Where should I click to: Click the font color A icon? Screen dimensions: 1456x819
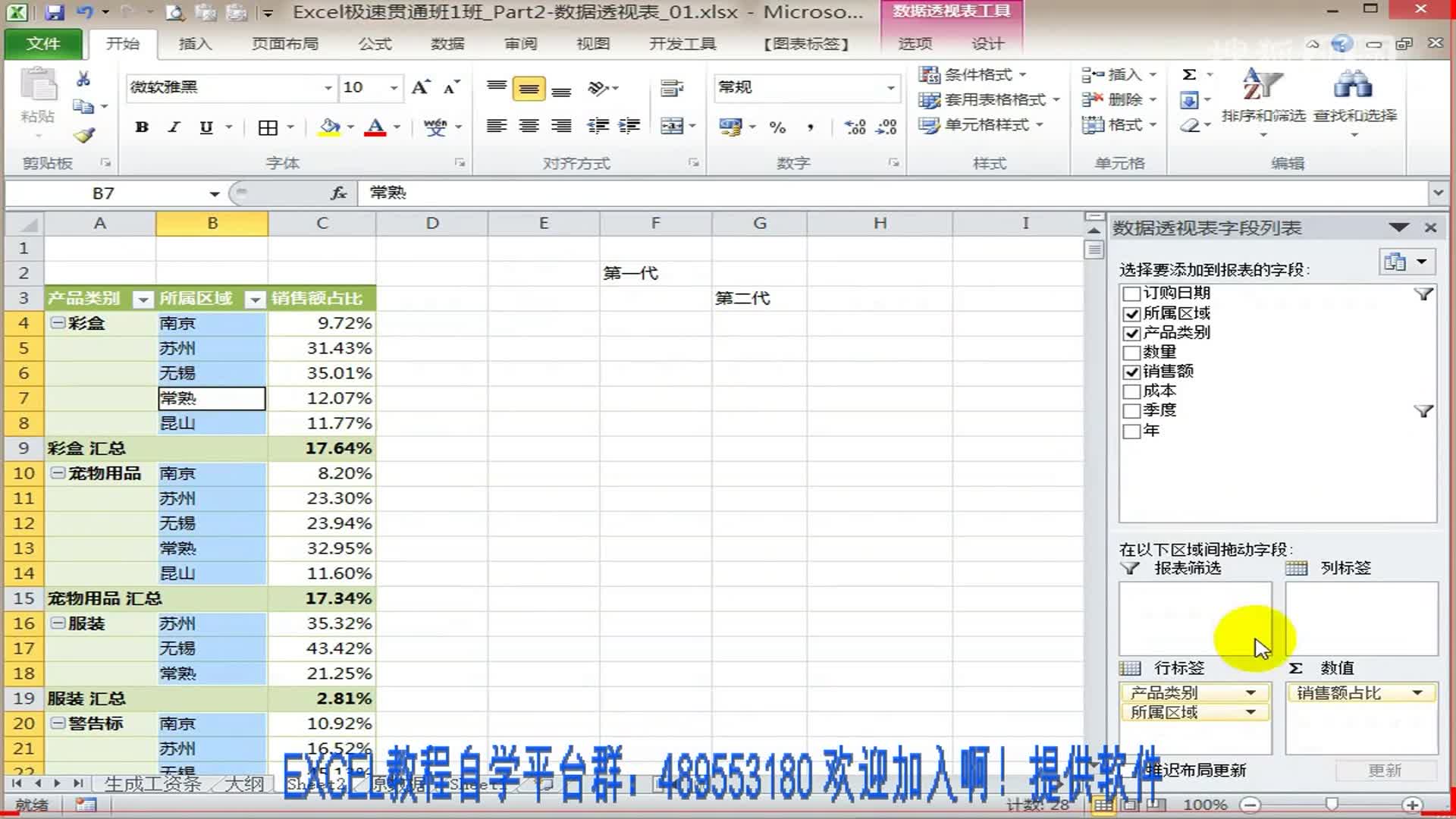pos(375,127)
